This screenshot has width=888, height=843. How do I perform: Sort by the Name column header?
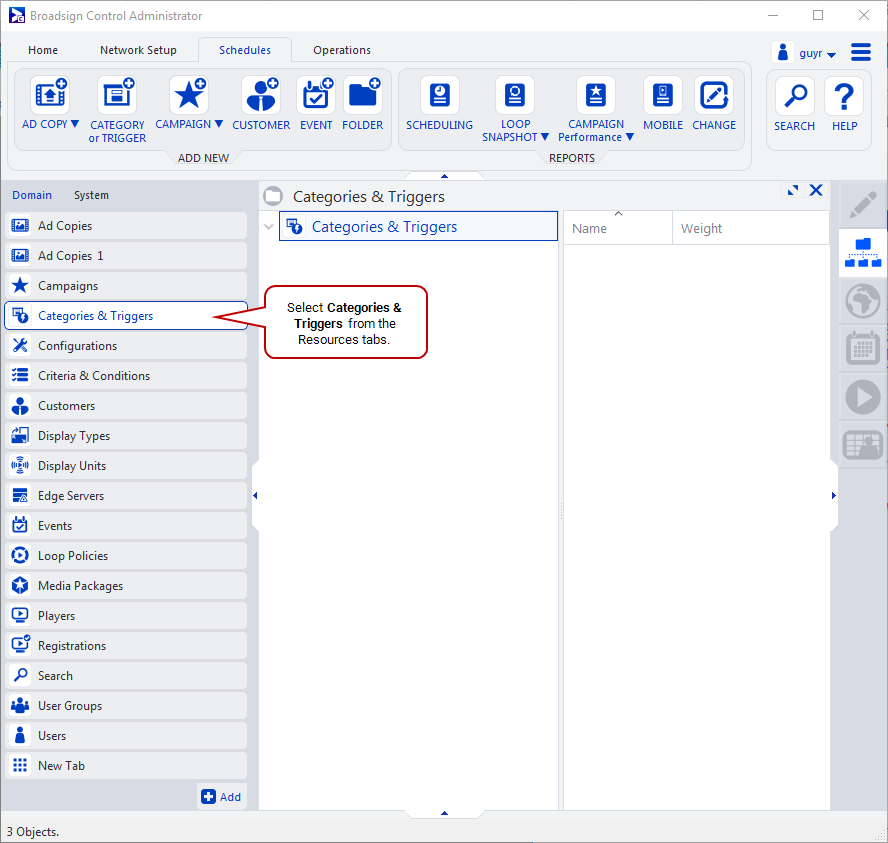pos(618,228)
